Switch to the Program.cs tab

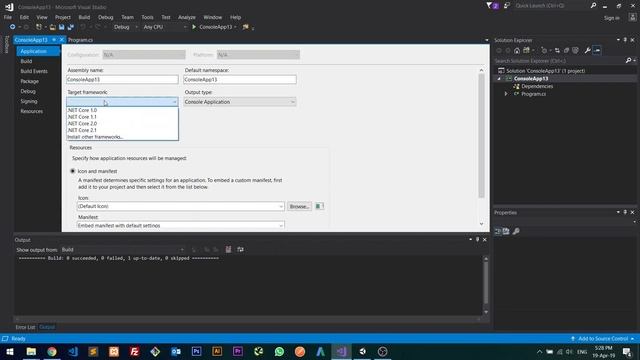(80, 40)
